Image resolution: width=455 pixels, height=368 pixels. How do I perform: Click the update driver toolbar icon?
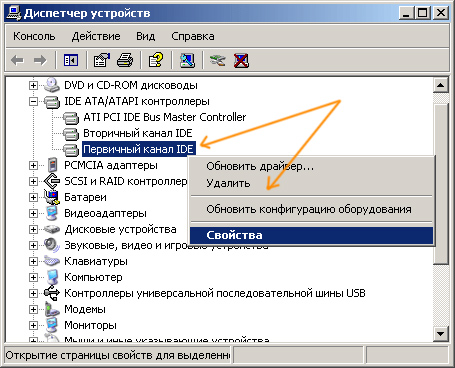pos(217,61)
